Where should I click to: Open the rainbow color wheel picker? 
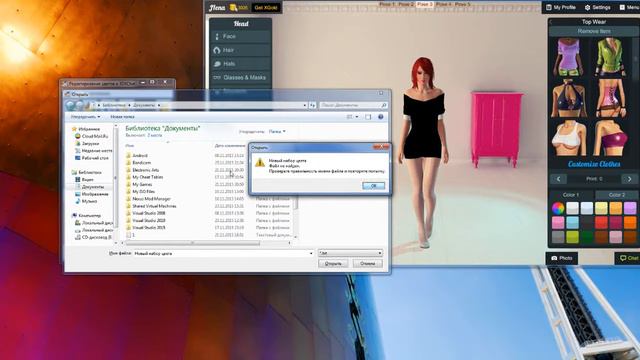pyautogui.click(x=558, y=208)
